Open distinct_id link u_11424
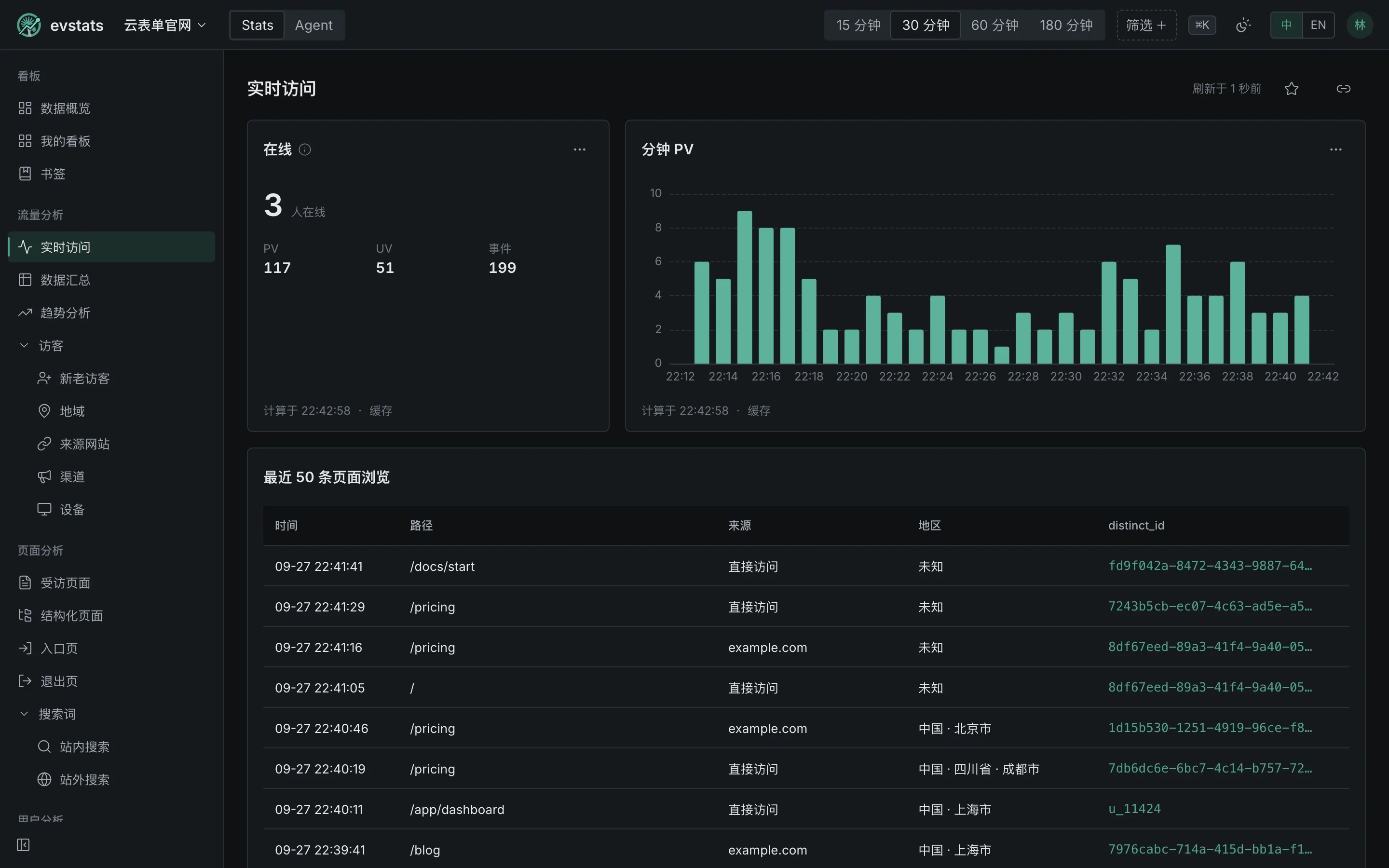1389x868 pixels. pos(1134,809)
